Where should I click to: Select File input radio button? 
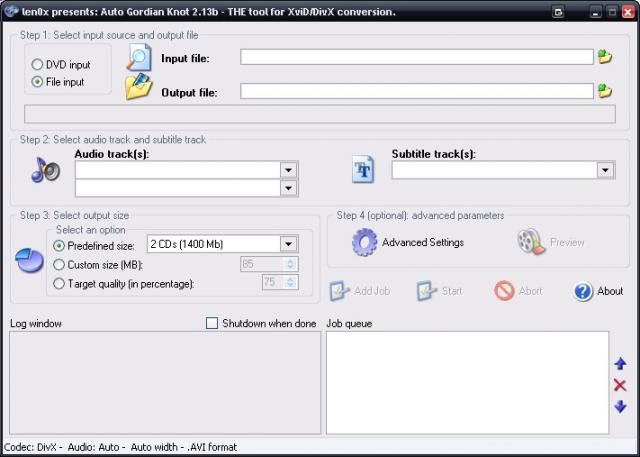(x=37, y=82)
